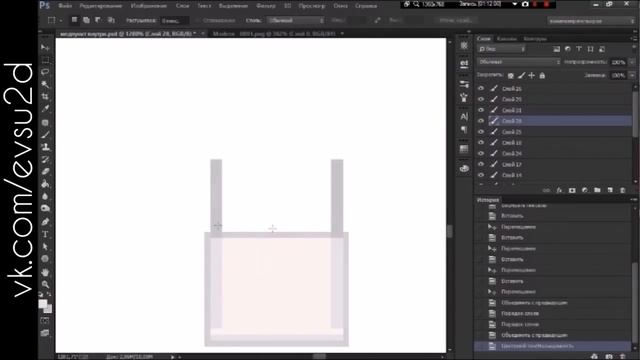
Task: Hide layer Слой 14 with eye icon
Action: coord(481,175)
